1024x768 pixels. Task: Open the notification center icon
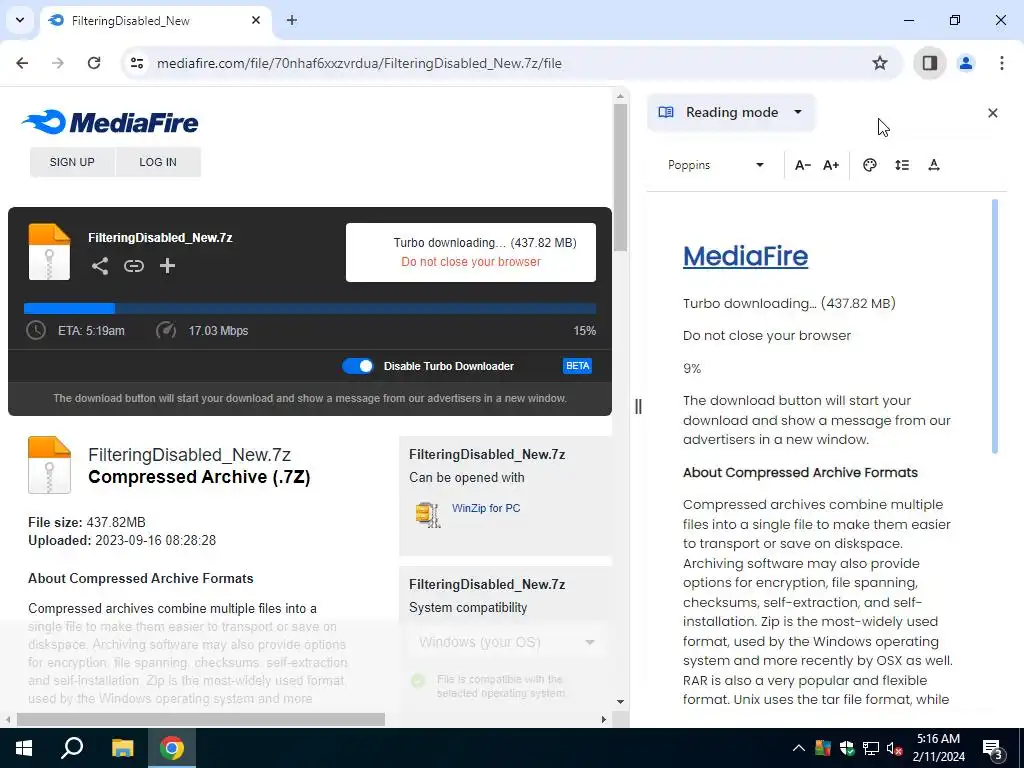click(993, 748)
